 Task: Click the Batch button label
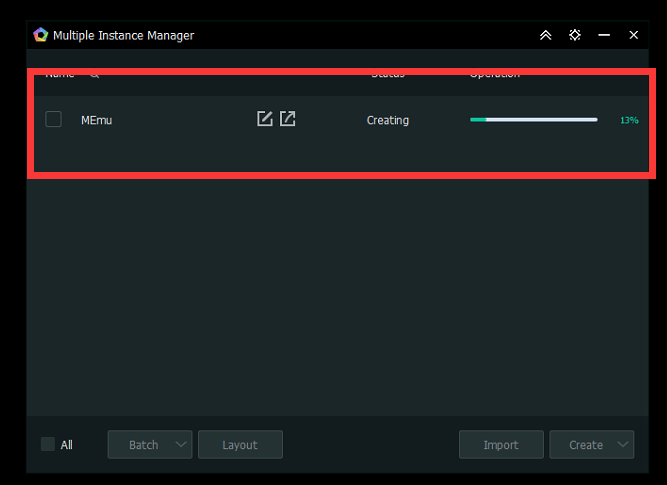pyautogui.click(x=142, y=445)
